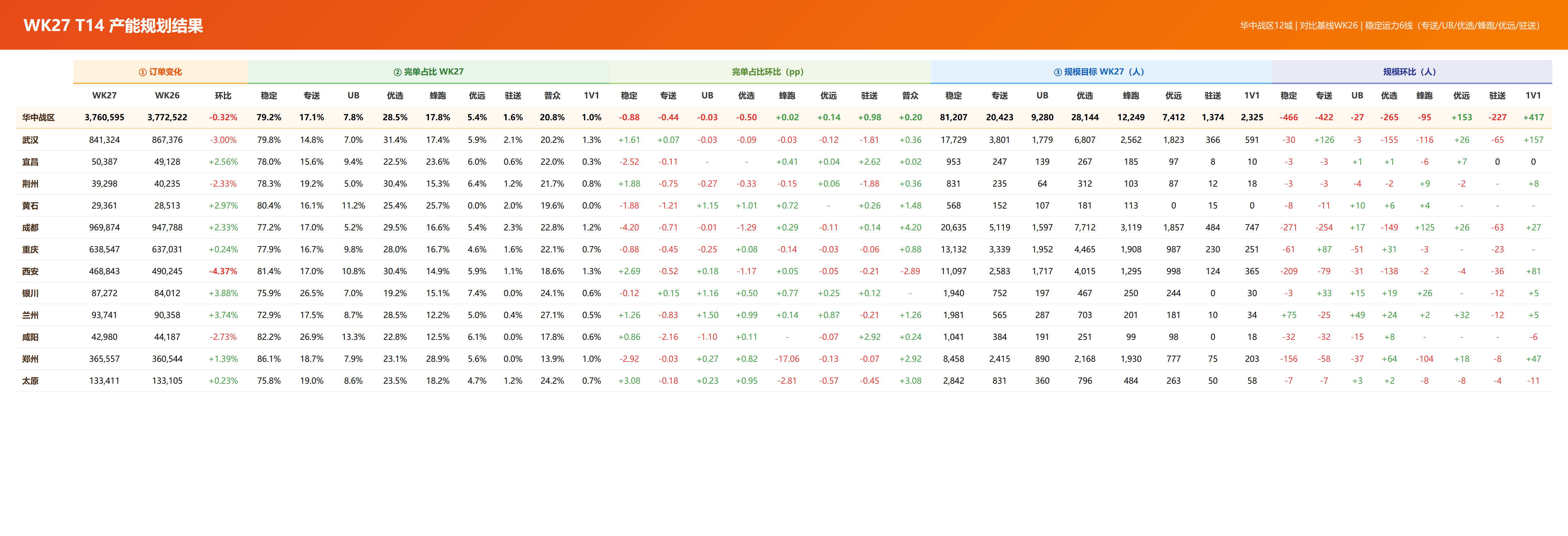Click 西安's 稳定 change value +2.69
Viewport: 1568px width, 536px height.
(x=629, y=272)
